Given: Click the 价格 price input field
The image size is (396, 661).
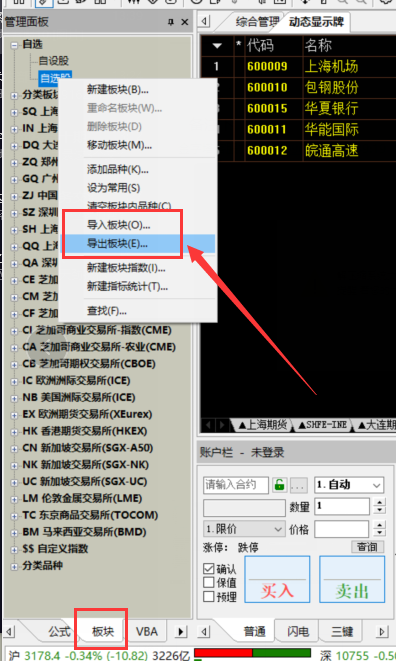Looking at the screenshot, I should [342, 529].
